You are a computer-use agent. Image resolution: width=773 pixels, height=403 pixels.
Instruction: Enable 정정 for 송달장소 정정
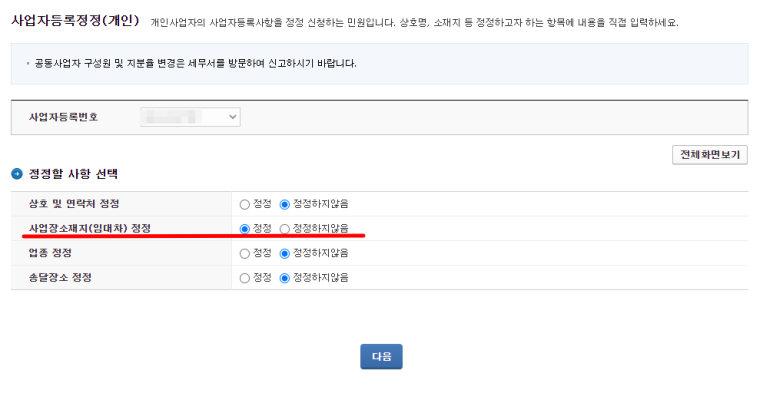tap(245, 278)
